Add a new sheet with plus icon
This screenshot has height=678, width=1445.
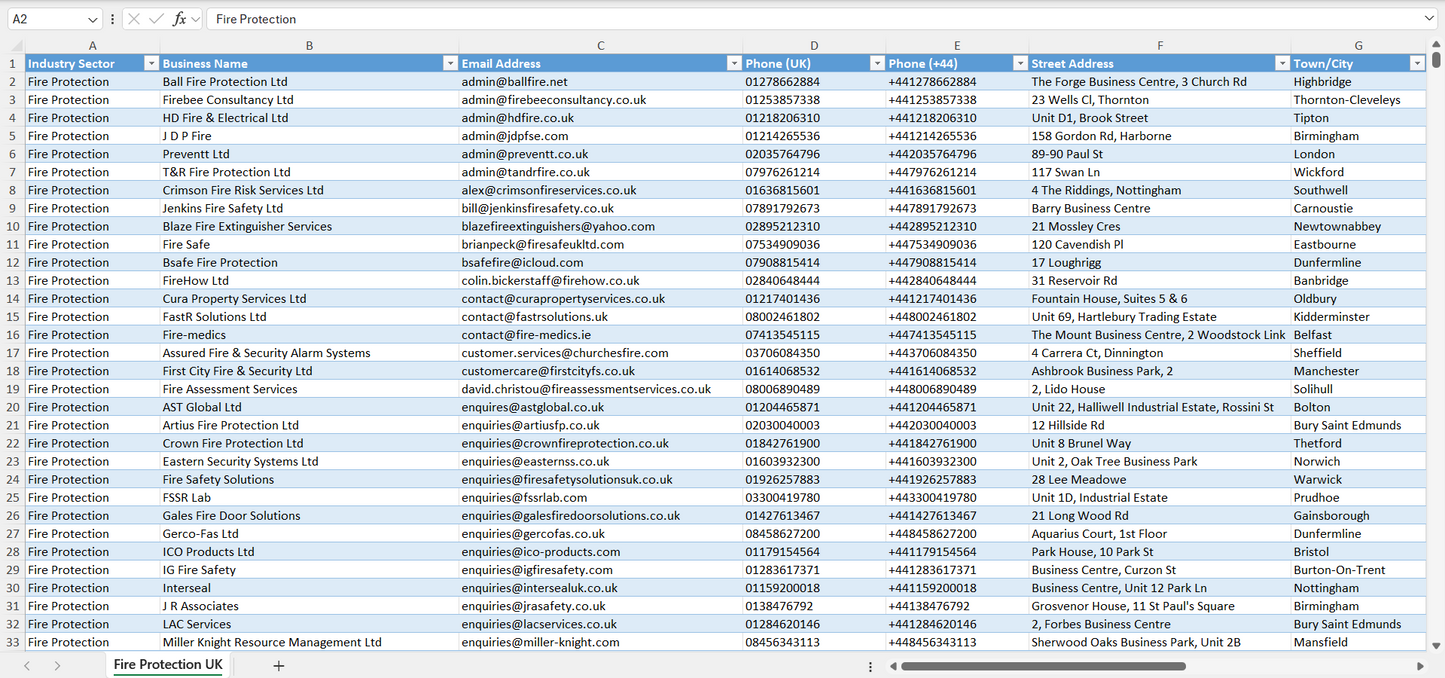279,666
